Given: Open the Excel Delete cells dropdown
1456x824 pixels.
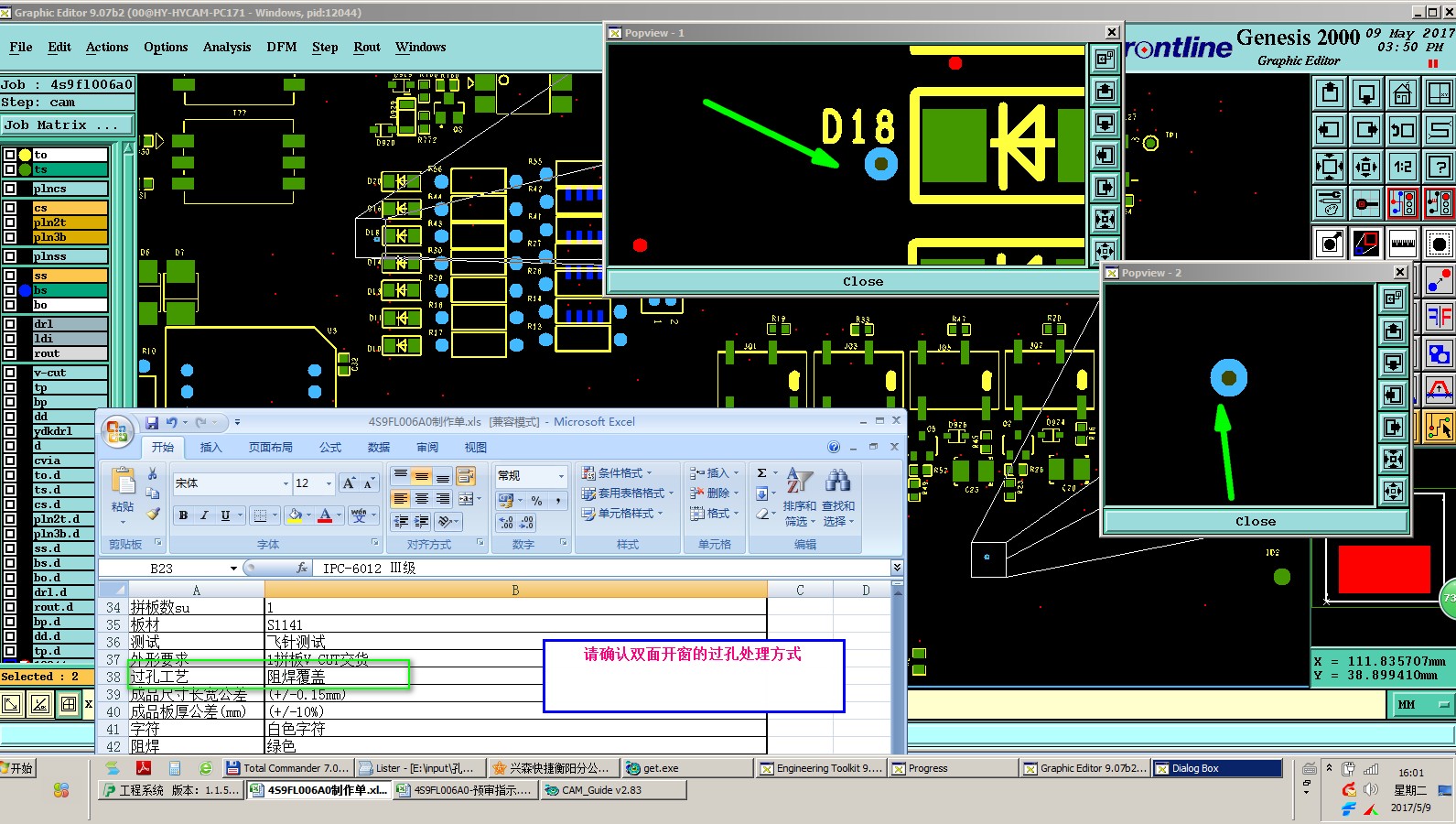Looking at the screenshot, I should (x=714, y=493).
